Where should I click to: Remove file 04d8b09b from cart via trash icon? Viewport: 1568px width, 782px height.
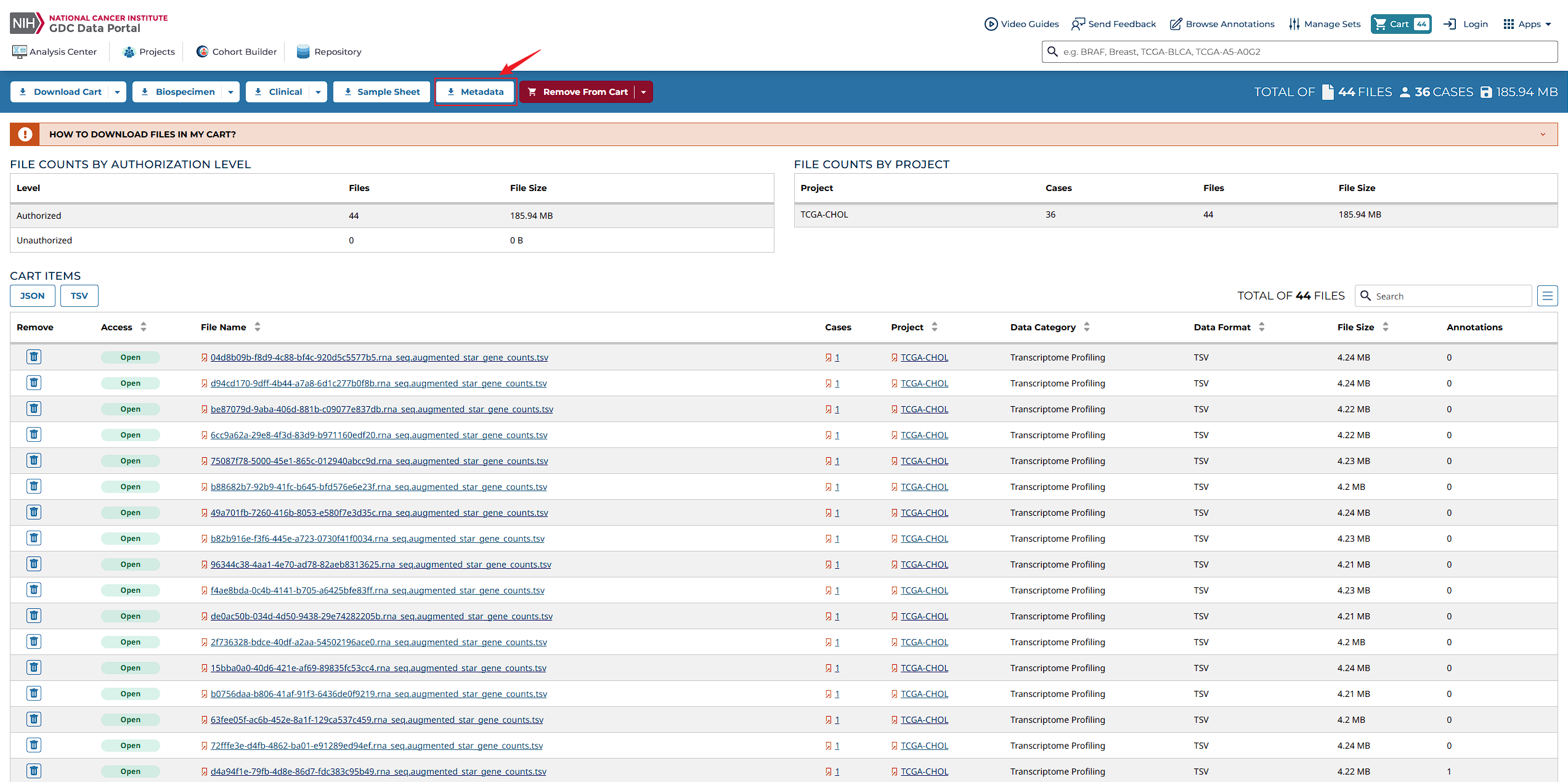(34, 357)
